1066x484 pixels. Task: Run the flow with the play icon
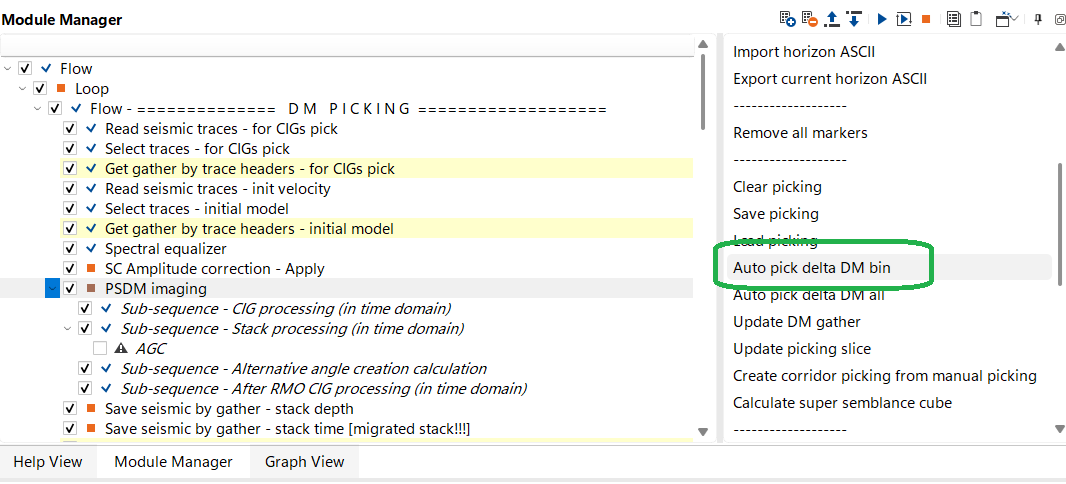point(882,19)
